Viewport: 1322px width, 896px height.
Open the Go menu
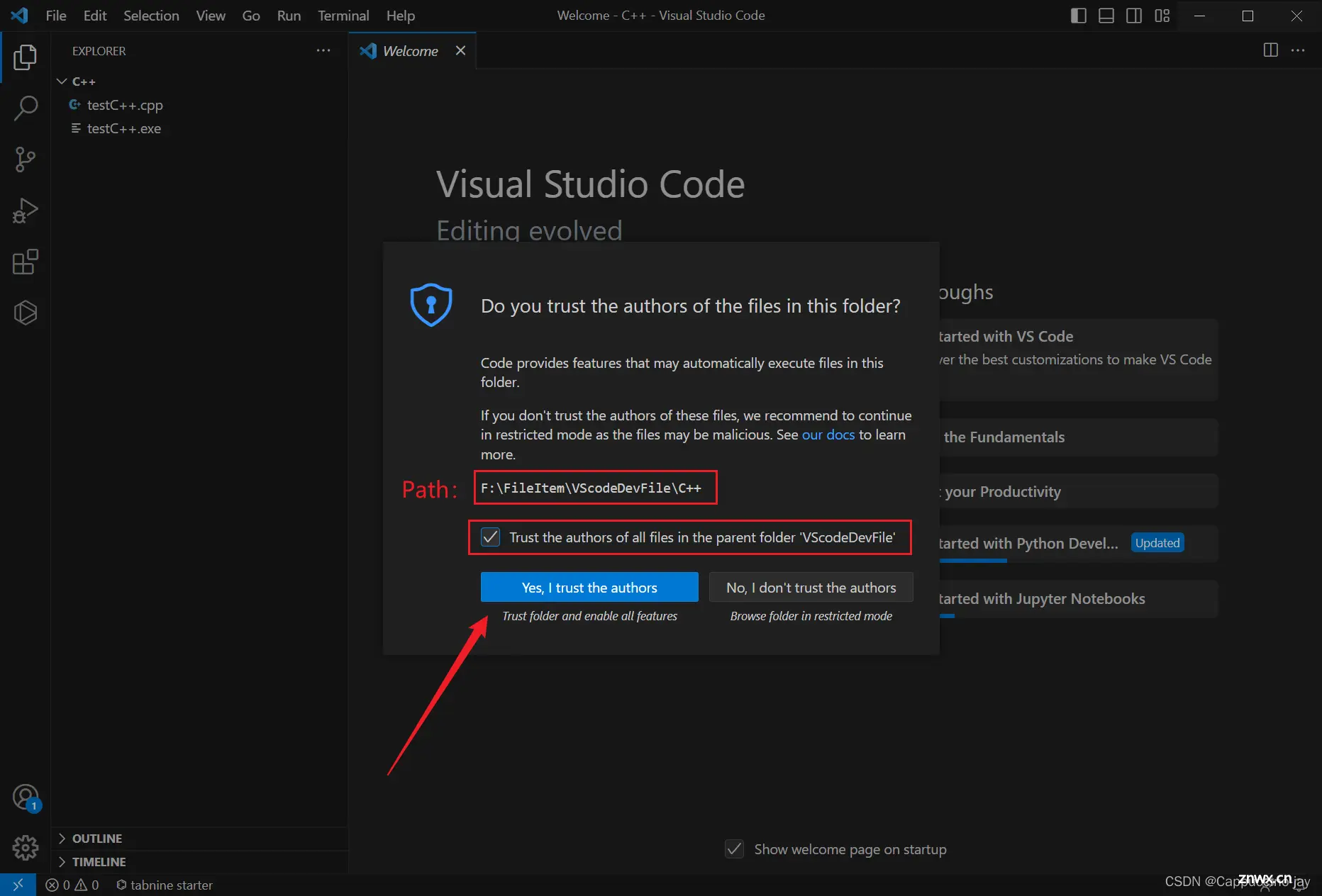[251, 16]
